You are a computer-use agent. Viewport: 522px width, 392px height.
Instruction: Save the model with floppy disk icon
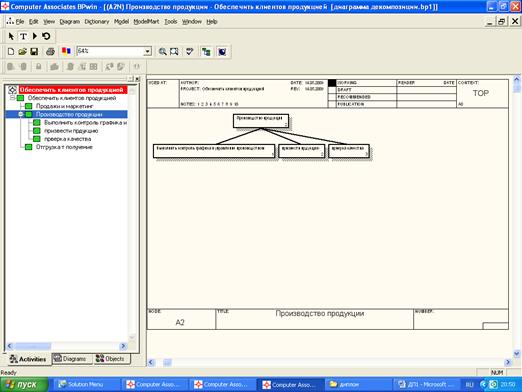(34, 51)
